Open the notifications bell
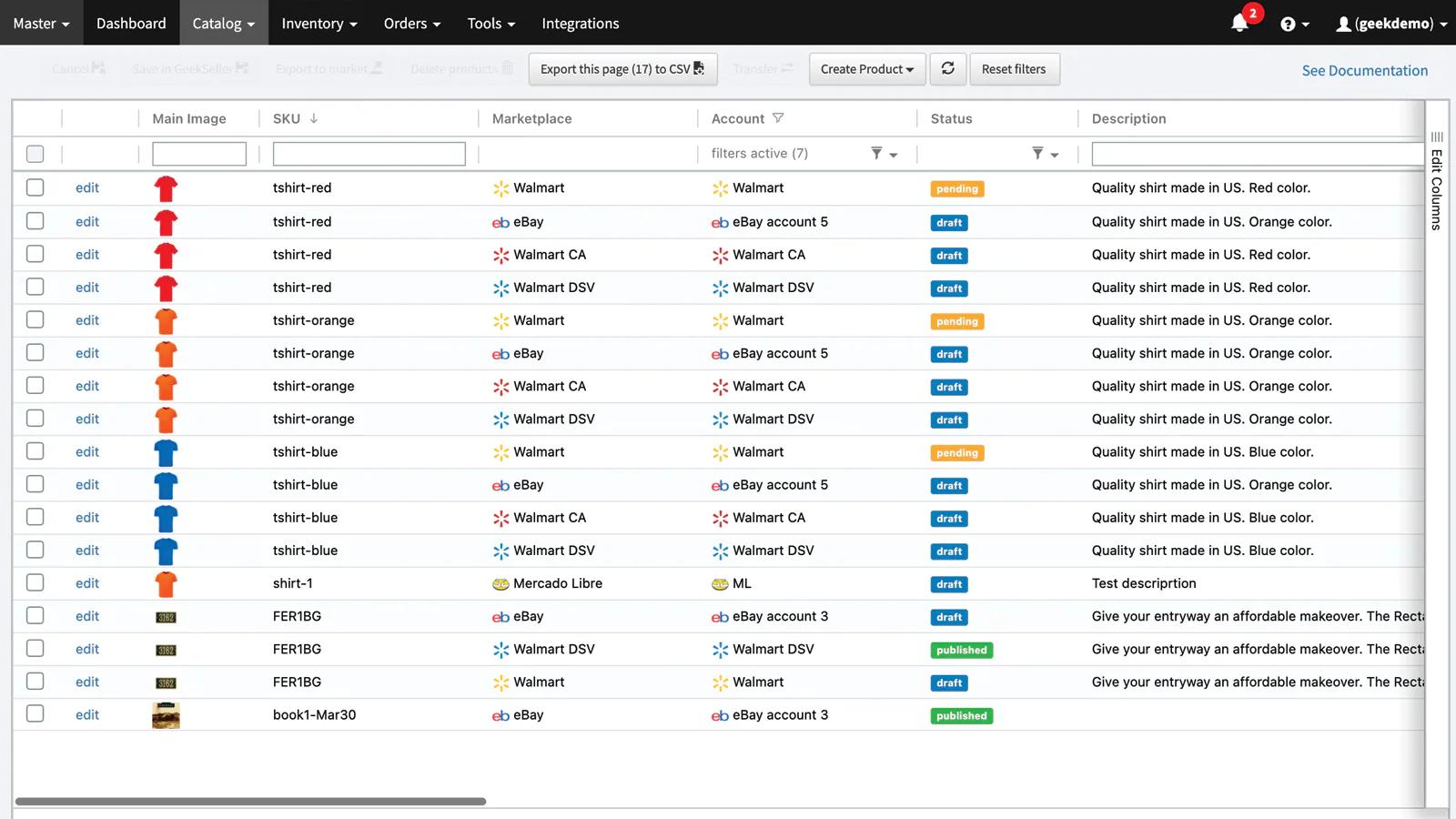Viewport: 1456px width, 819px height. 1239,24
